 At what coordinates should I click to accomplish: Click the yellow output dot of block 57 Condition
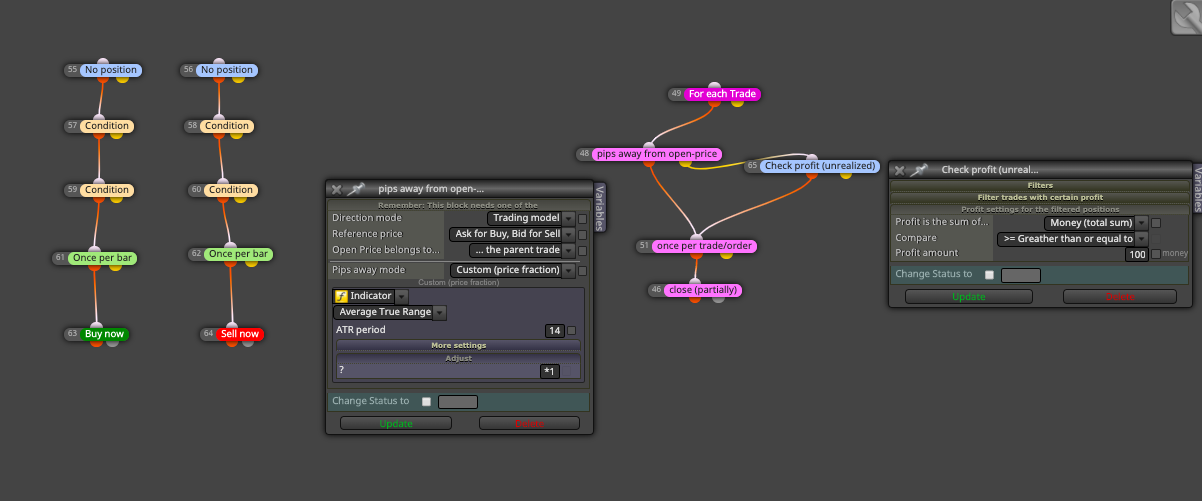(114, 135)
